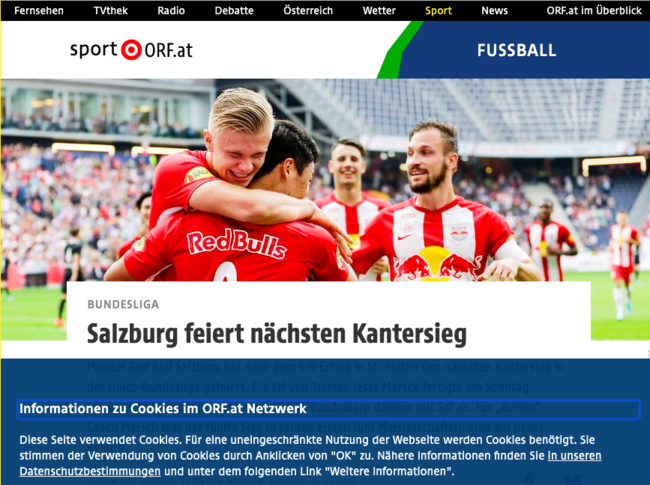The image size is (650, 485).
Task: Open the Wetter page
Action: (x=379, y=10)
